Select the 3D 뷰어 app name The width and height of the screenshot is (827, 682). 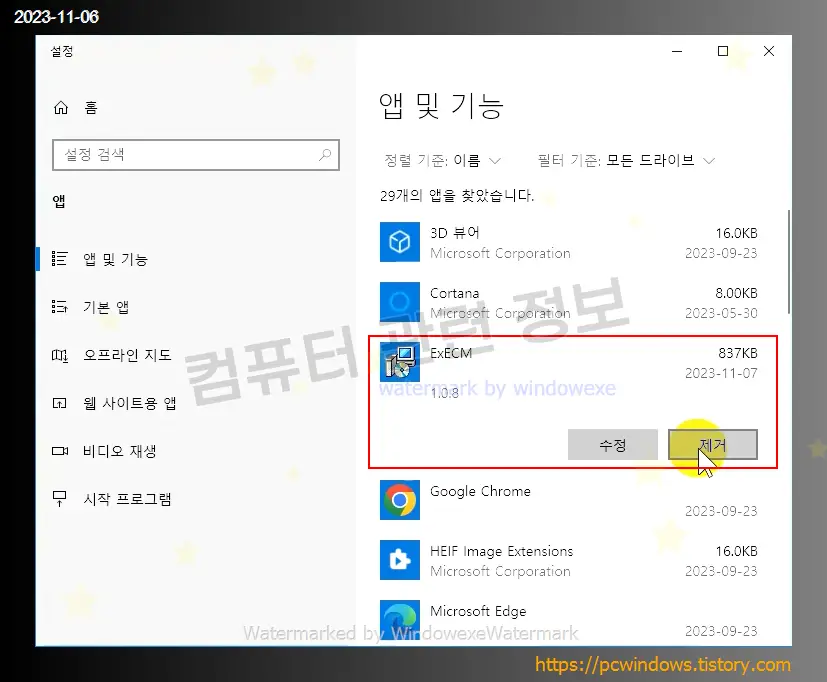455,233
